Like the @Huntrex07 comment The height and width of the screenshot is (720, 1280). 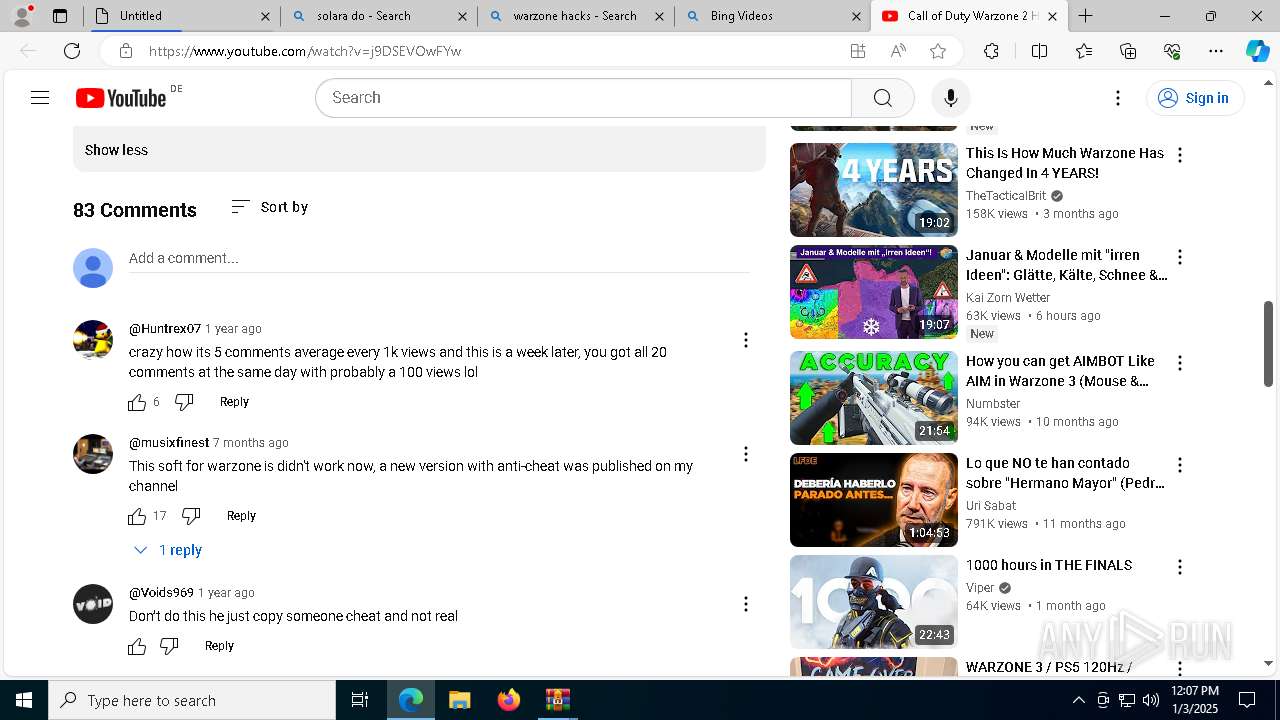pos(137,402)
